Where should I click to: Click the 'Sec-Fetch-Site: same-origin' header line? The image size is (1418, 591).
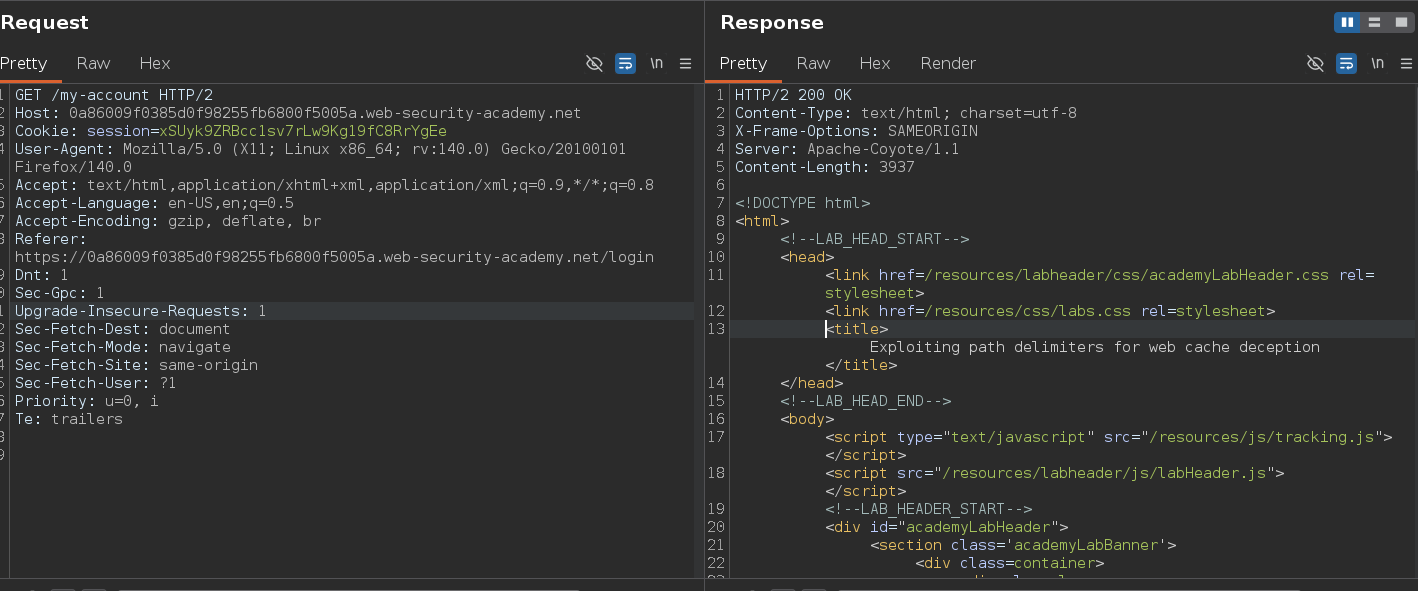pos(136,365)
